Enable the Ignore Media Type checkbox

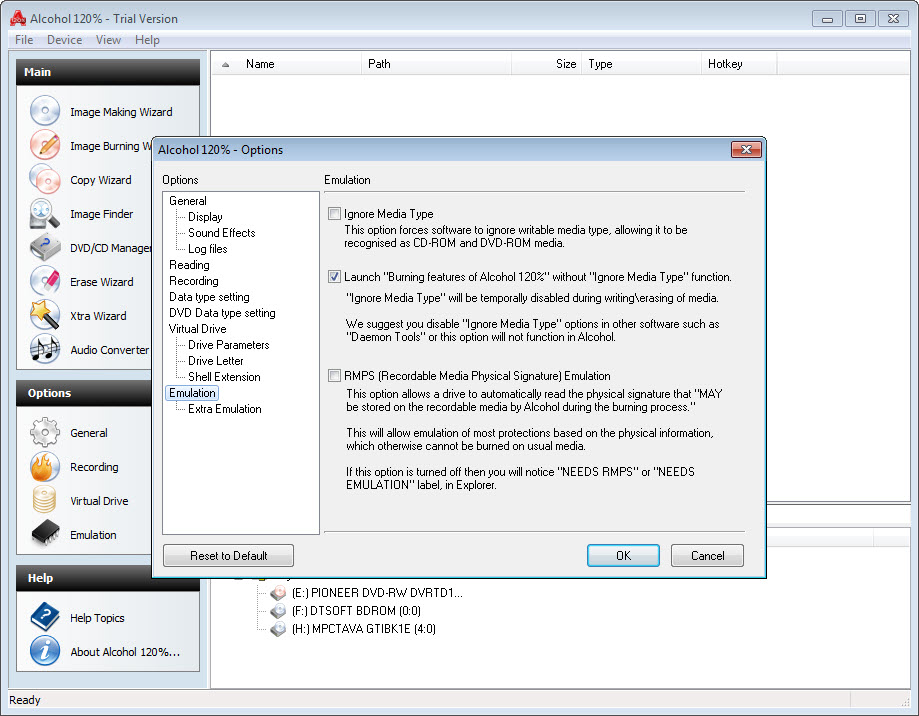point(334,214)
